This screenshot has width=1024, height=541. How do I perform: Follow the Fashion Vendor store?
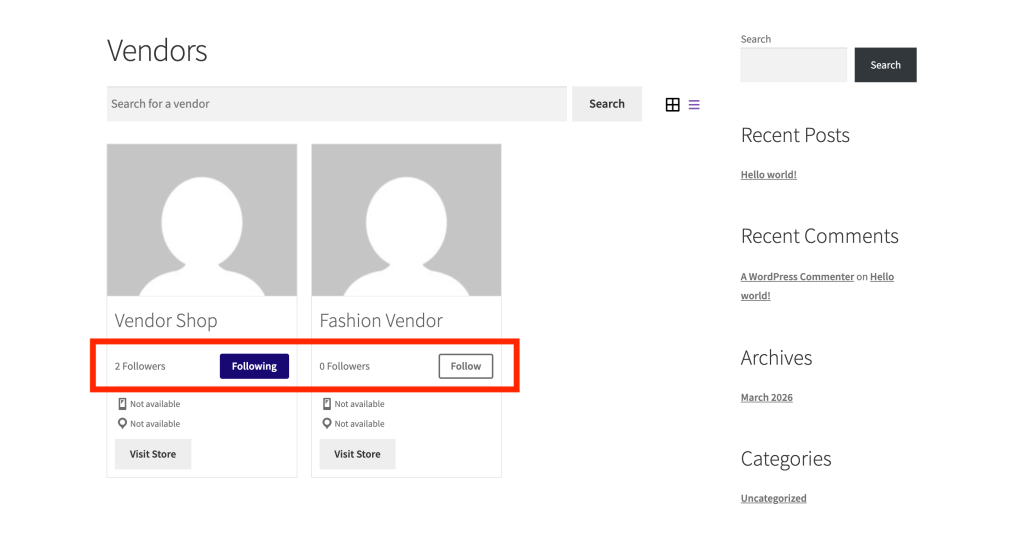(466, 366)
